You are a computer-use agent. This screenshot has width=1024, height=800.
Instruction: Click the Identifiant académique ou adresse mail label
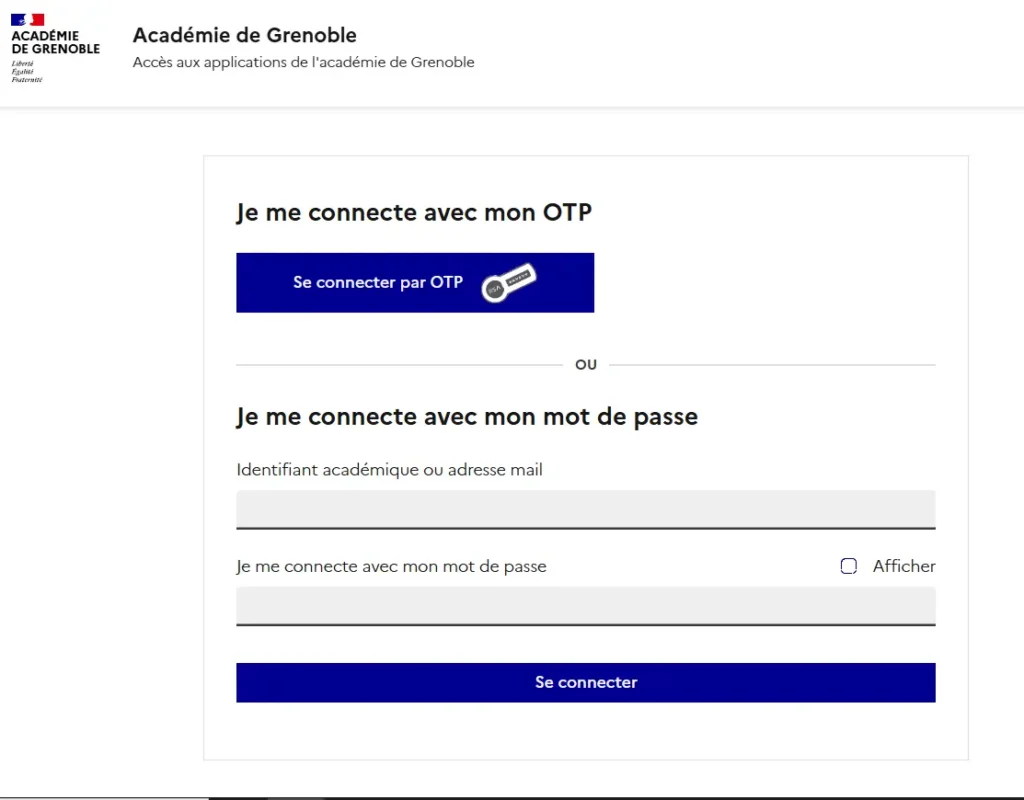(x=389, y=470)
